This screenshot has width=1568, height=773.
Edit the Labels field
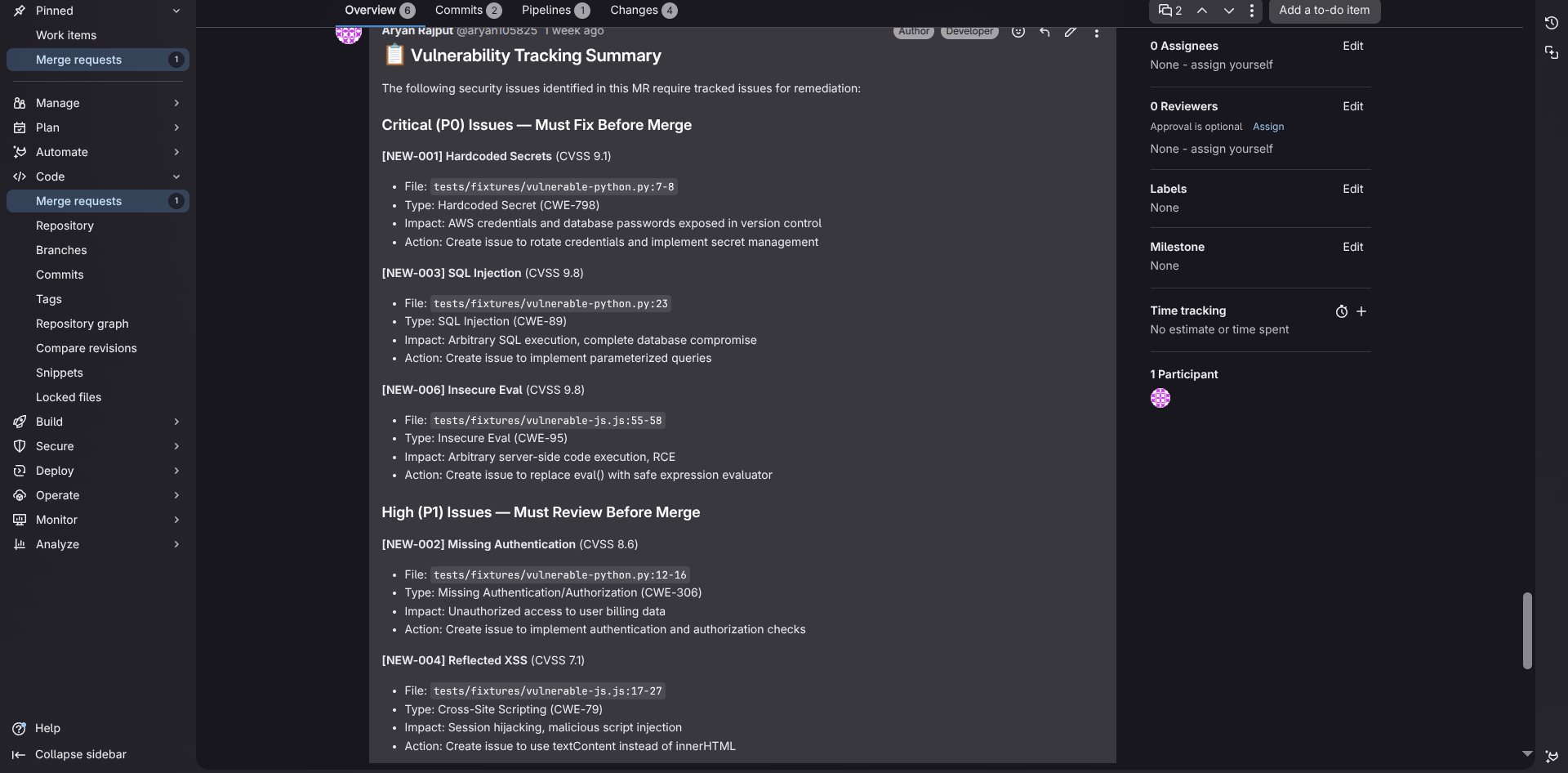click(x=1352, y=189)
